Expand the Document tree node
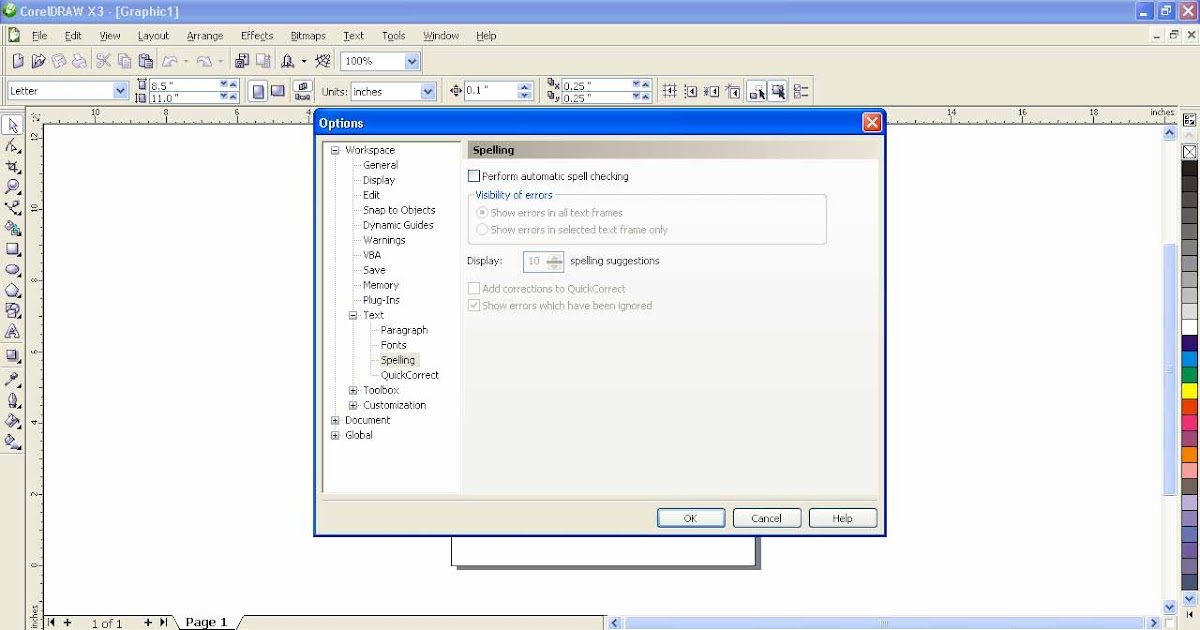Image resolution: width=1200 pixels, height=630 pixels. (x=335, y=420)
